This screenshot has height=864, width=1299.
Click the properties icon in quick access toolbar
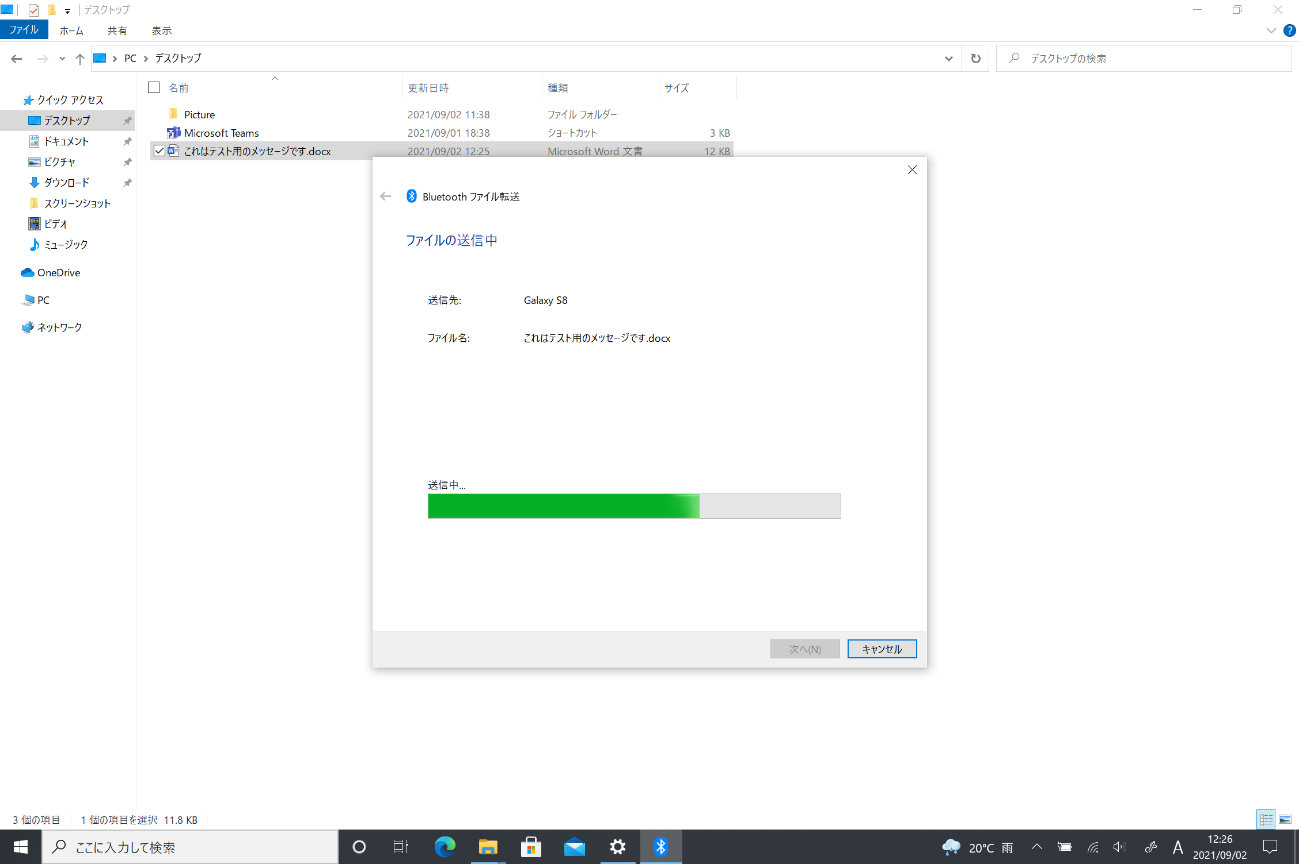(x=33, y=10)
